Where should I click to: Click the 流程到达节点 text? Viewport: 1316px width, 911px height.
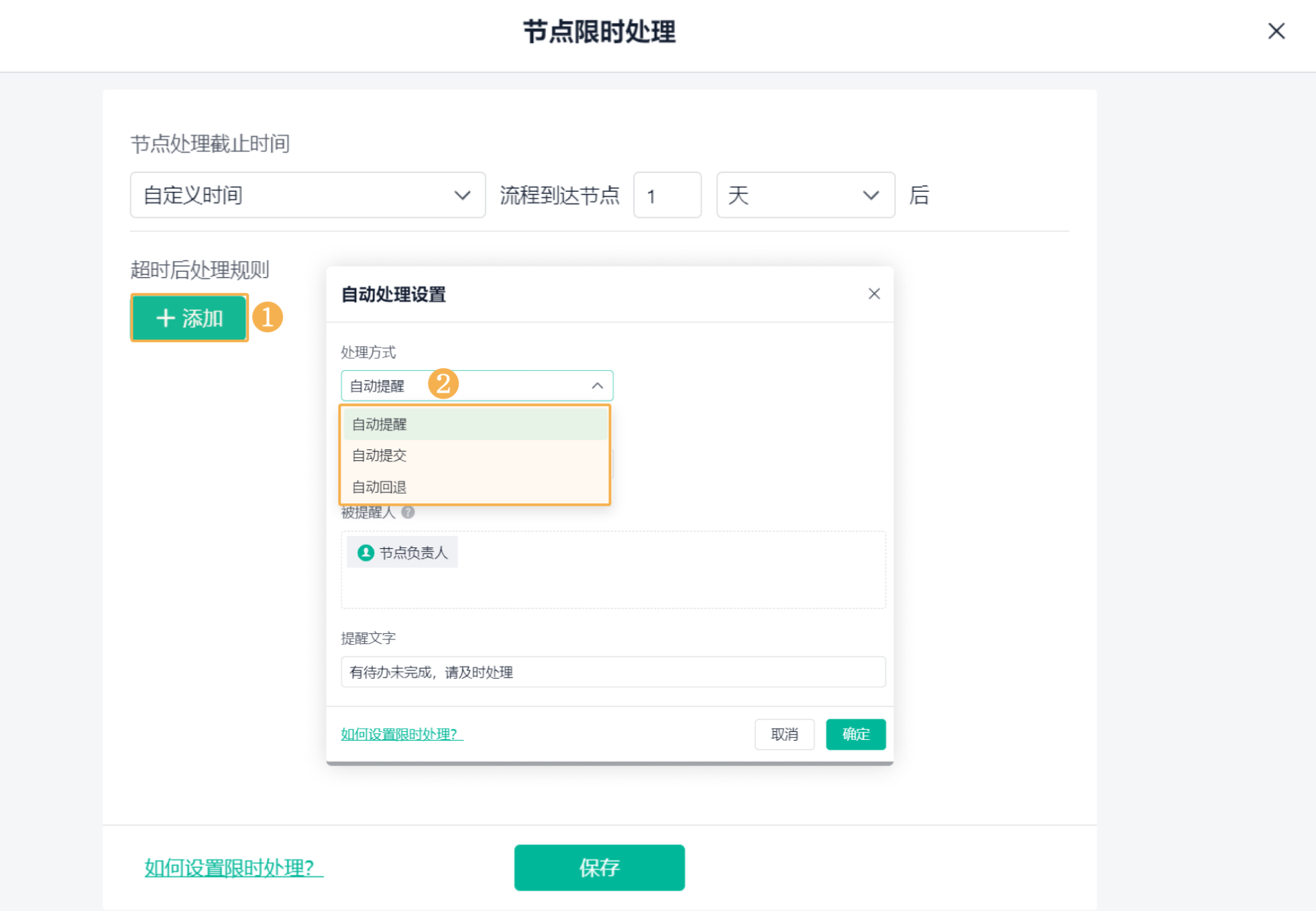tap(559, 195)
